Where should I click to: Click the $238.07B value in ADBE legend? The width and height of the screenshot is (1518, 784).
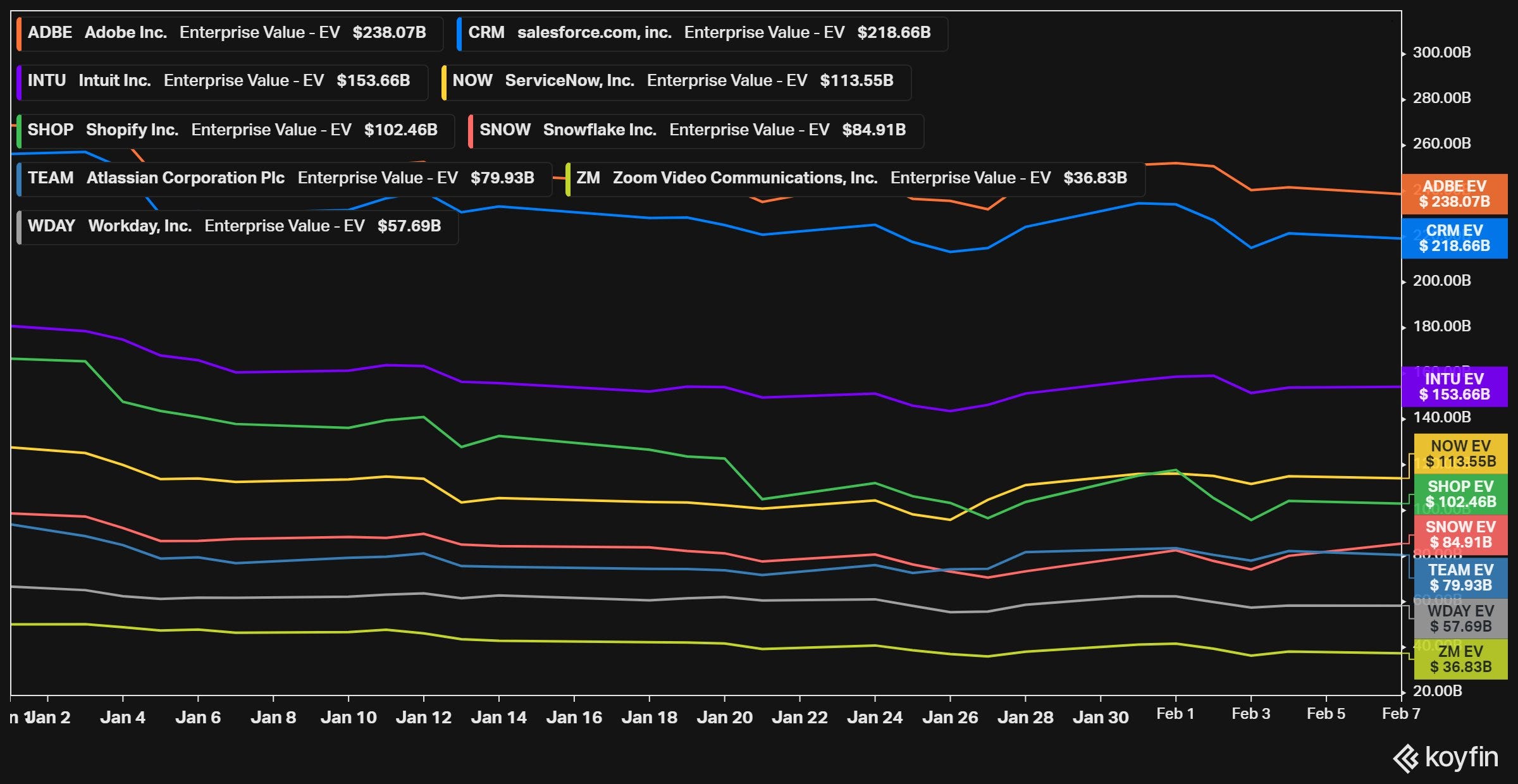[390, 33]
